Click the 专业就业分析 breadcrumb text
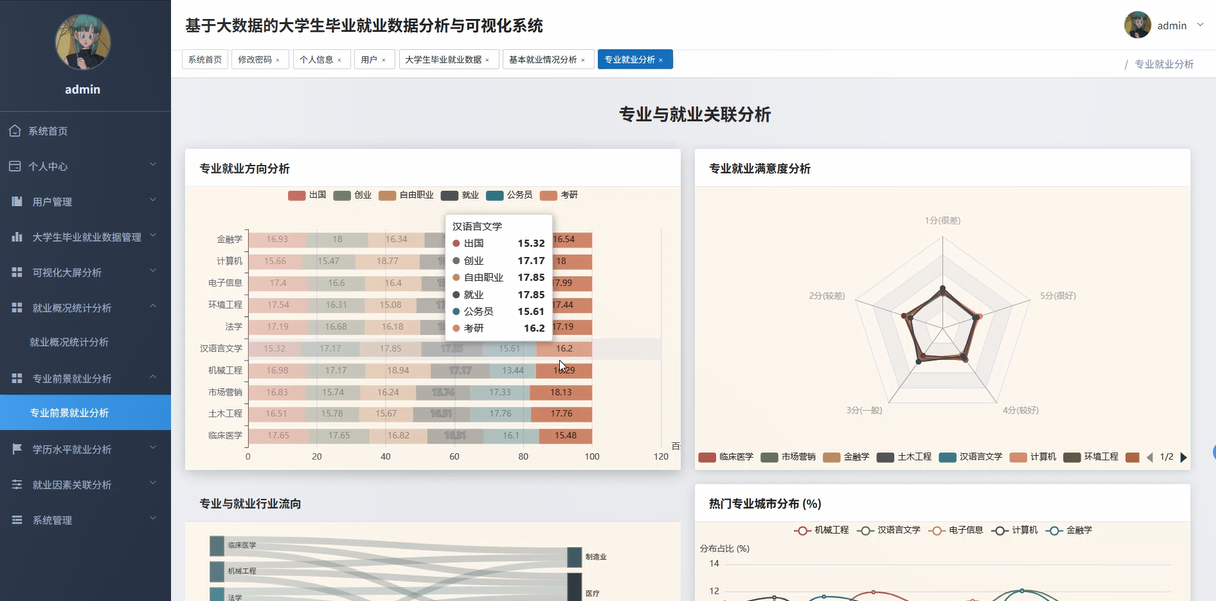The height and width of the screenshot is (601, 1216). point(1164,64)
